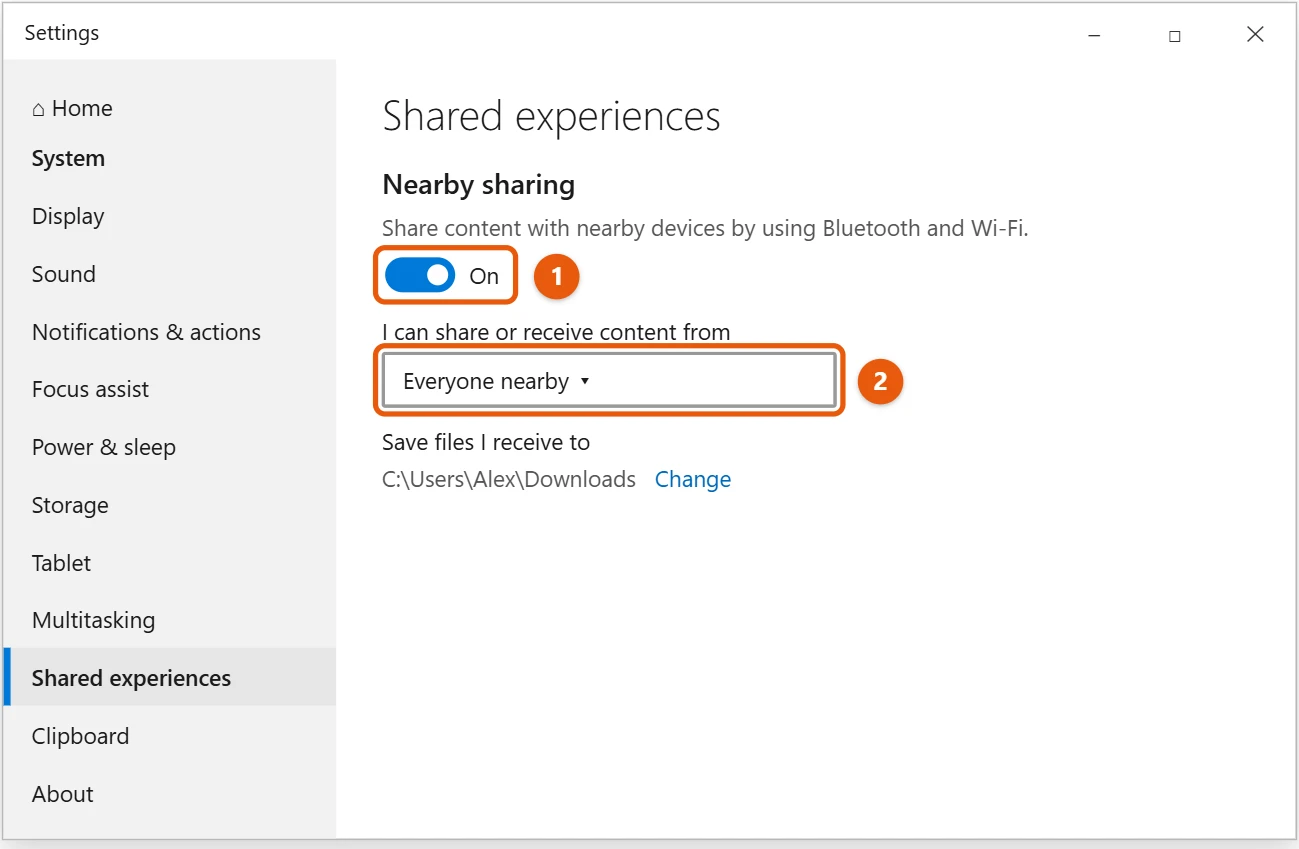Viewport: 1299px width, 849px height.
Task: Click the Shared experiences page title
Action: [552, 117]
